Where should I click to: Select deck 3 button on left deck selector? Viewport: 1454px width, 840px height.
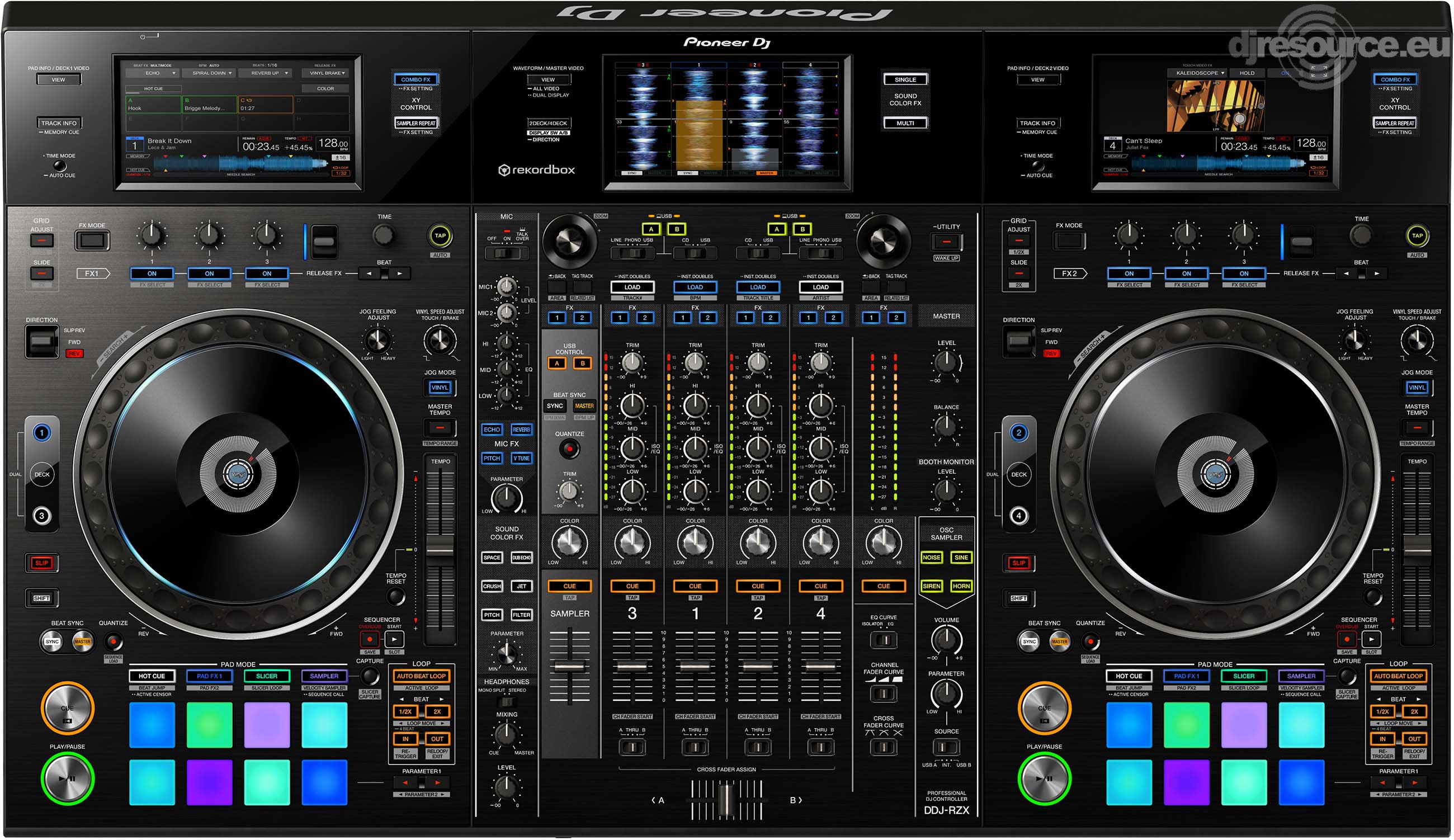click(x=41, y=516)
